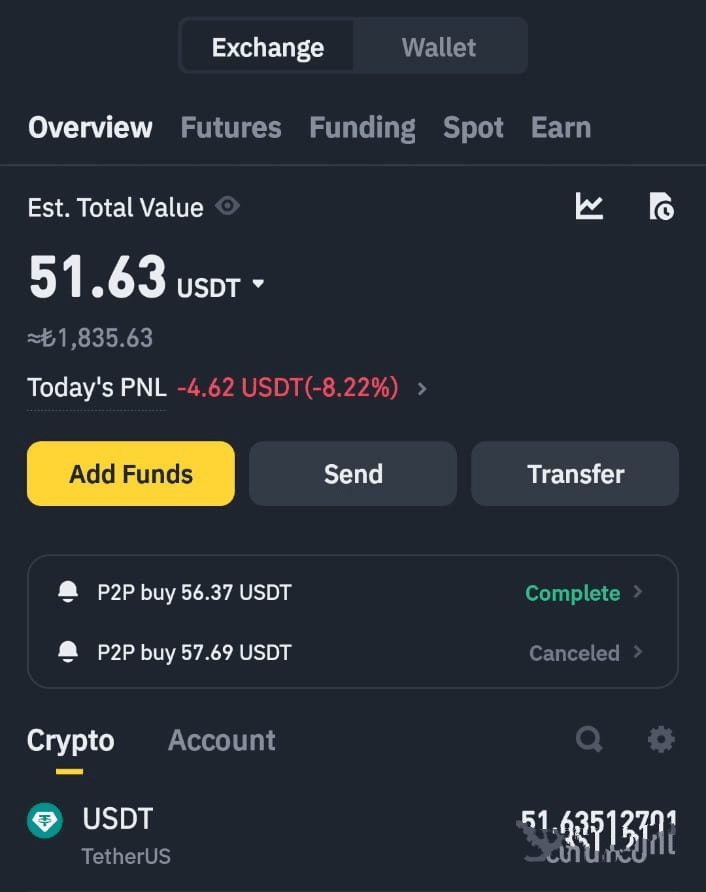
Task: Toggle balance visibility eye icon
Action: 228,207
